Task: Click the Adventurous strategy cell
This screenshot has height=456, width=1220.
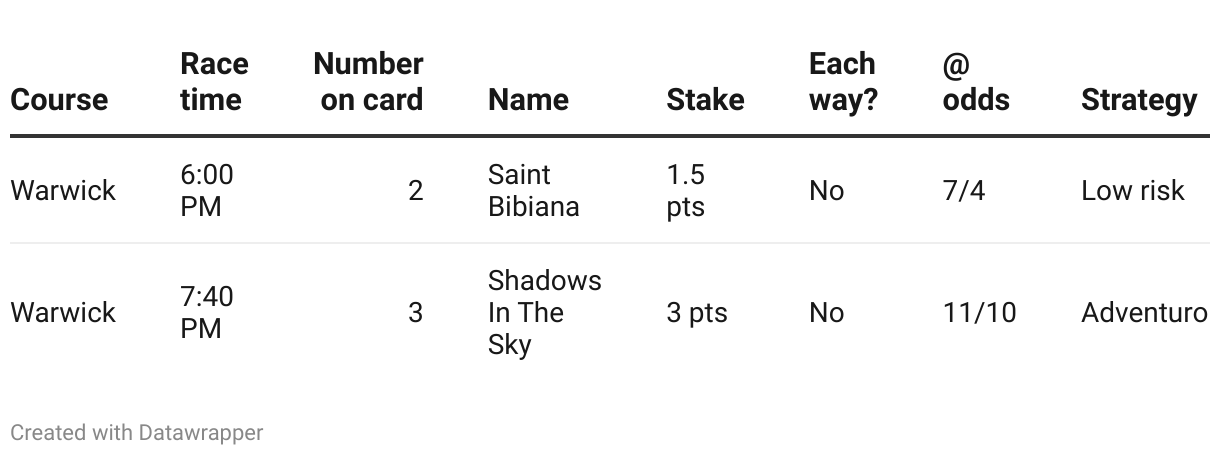Action: pos(1144,313)
